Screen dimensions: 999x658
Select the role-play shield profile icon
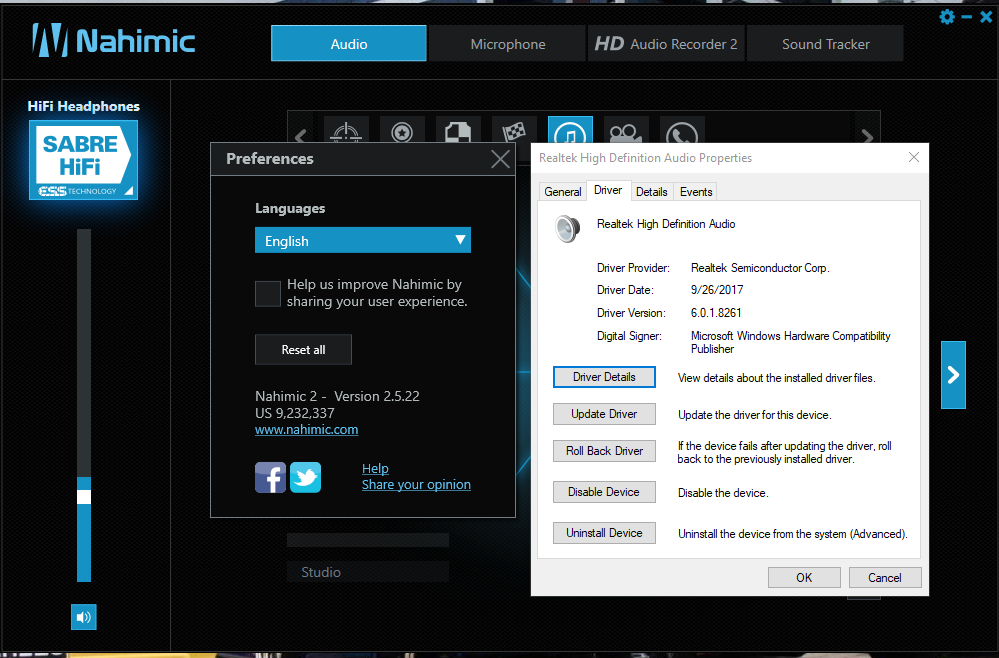tap(458, 130)
